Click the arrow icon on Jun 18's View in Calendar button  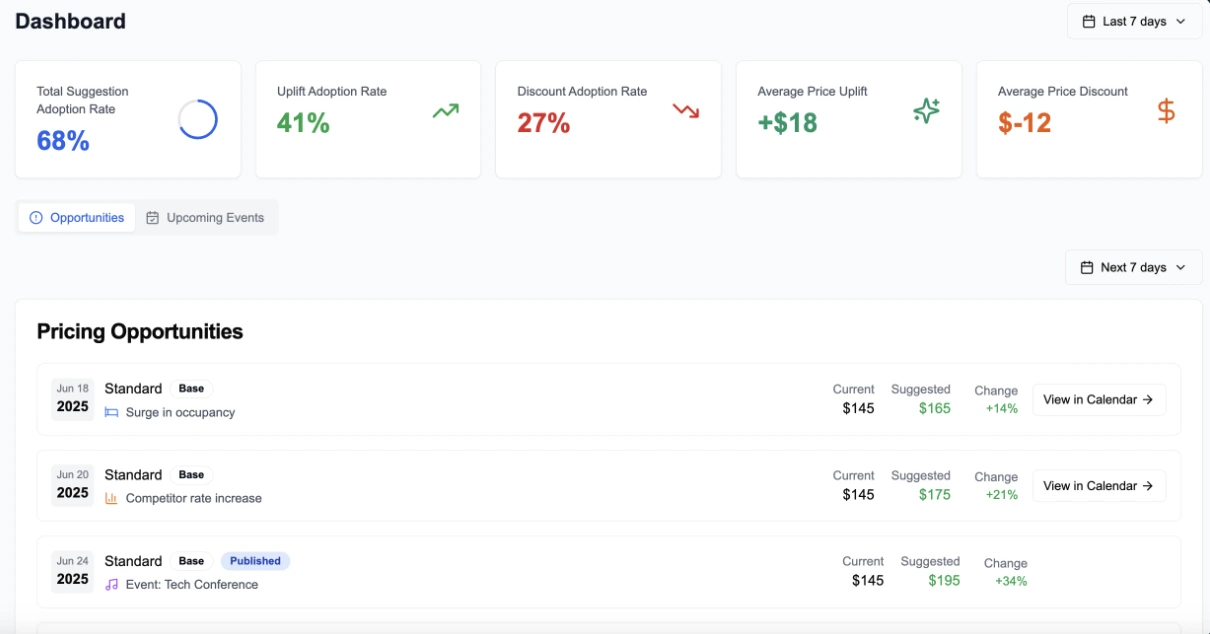click(1150, 399)
